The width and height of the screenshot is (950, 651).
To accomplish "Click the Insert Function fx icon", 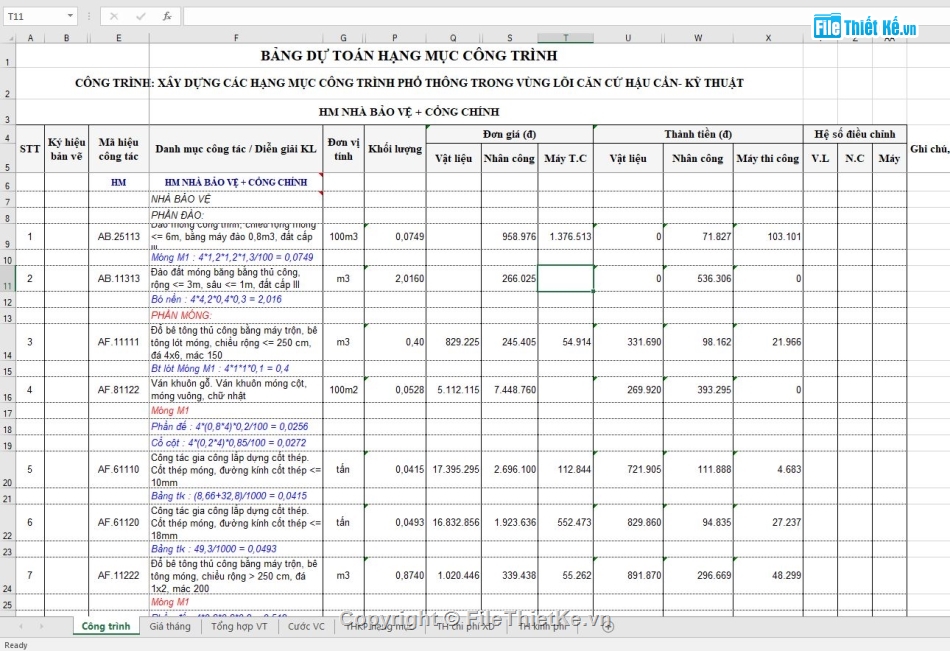I will point(167,16).
